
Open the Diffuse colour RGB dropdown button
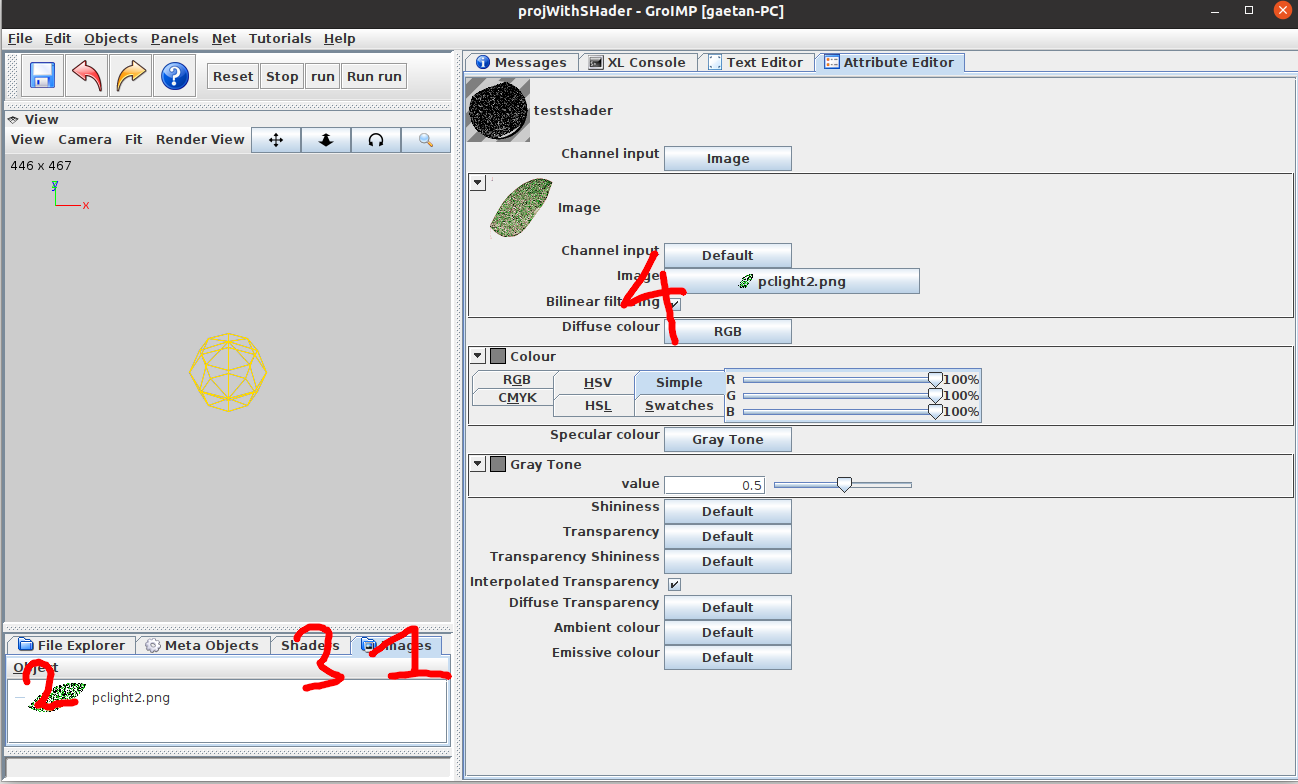[x=727, y=331]
